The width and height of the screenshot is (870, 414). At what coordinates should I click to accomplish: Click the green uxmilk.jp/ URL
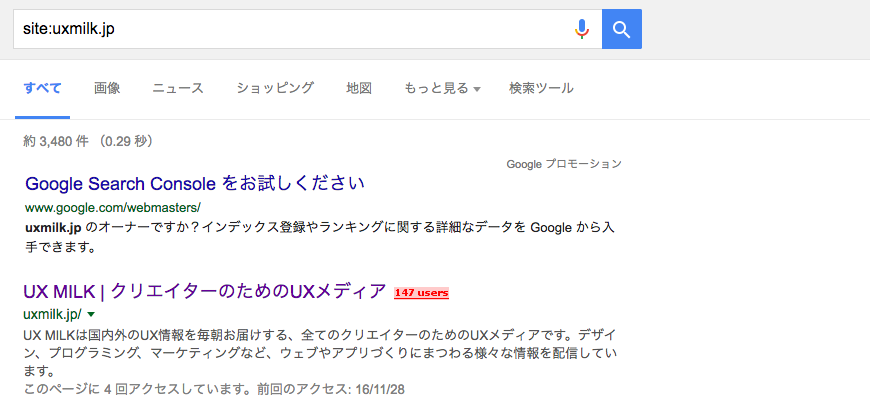click(x=52, y=314)
